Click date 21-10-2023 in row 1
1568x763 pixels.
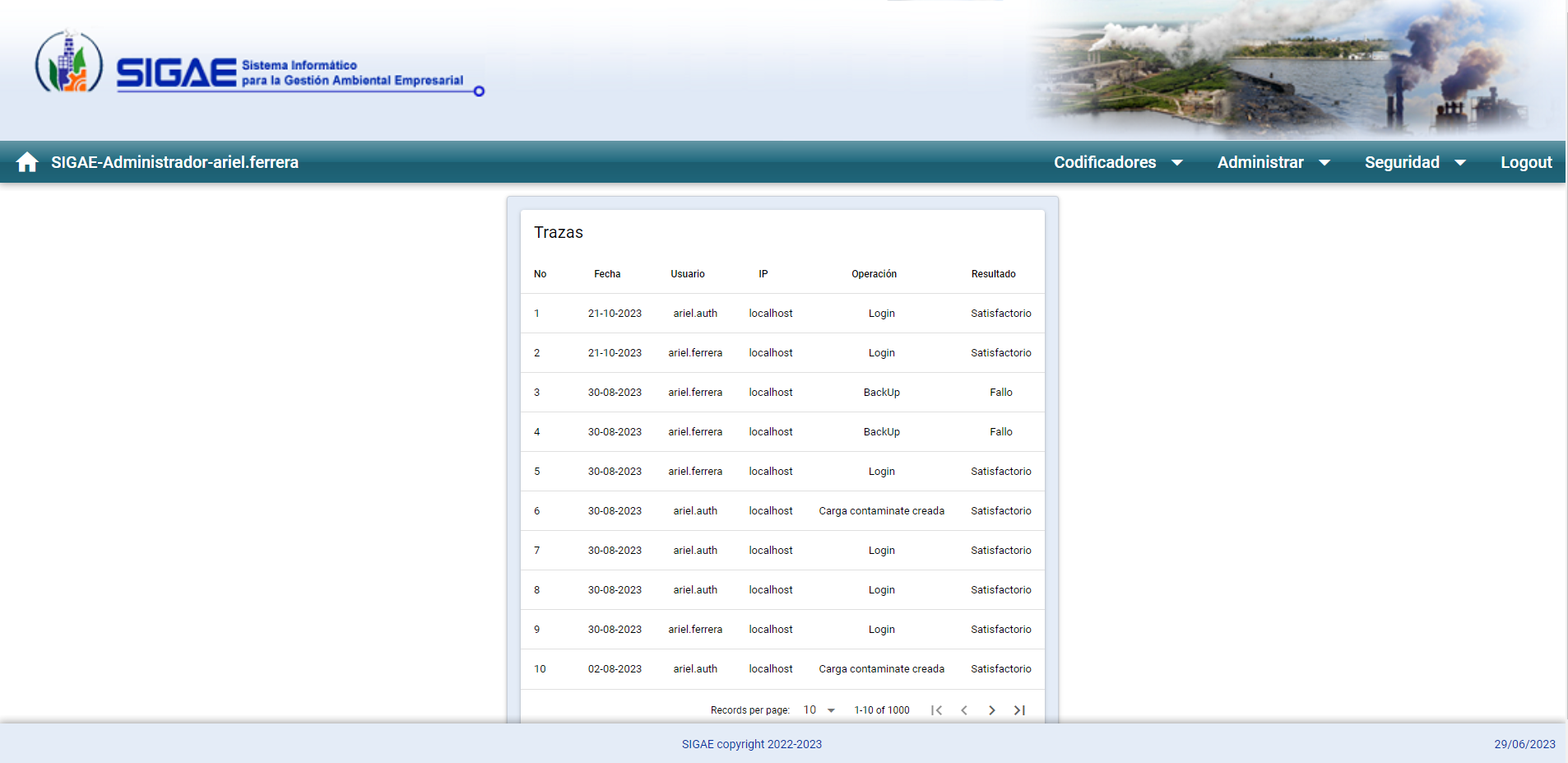615,314
